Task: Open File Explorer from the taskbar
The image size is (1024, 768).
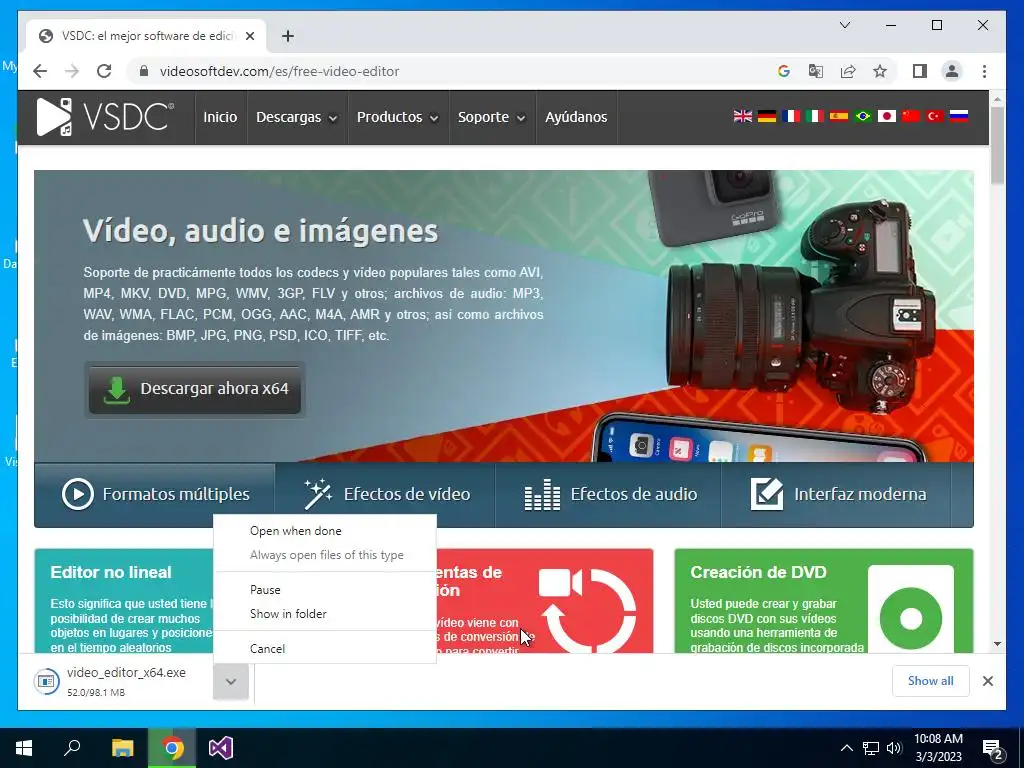Action: 122,748
